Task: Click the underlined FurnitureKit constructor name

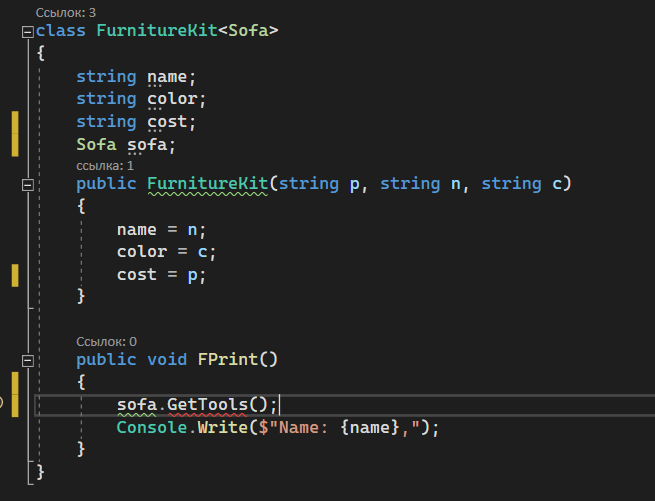Action: coord(208,184)
